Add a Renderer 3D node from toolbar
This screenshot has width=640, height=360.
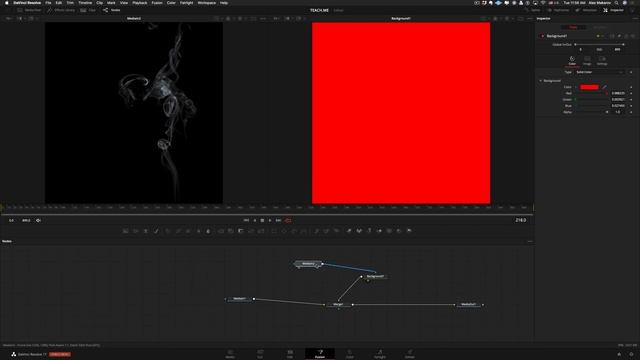[409, 231]
